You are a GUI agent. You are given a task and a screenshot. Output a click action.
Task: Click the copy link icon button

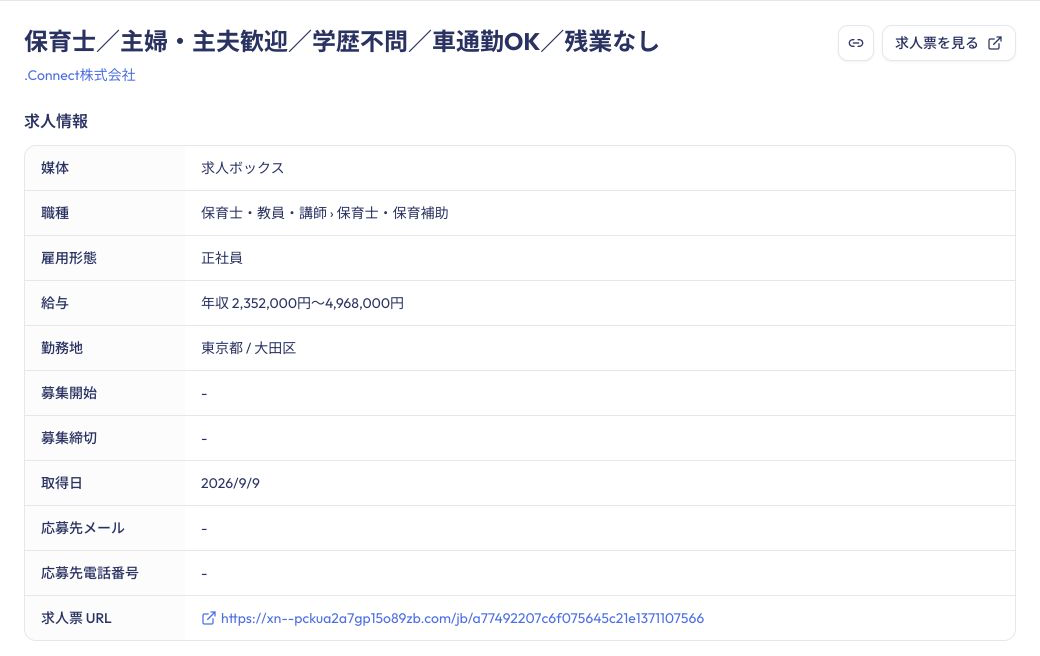[856, 43]
